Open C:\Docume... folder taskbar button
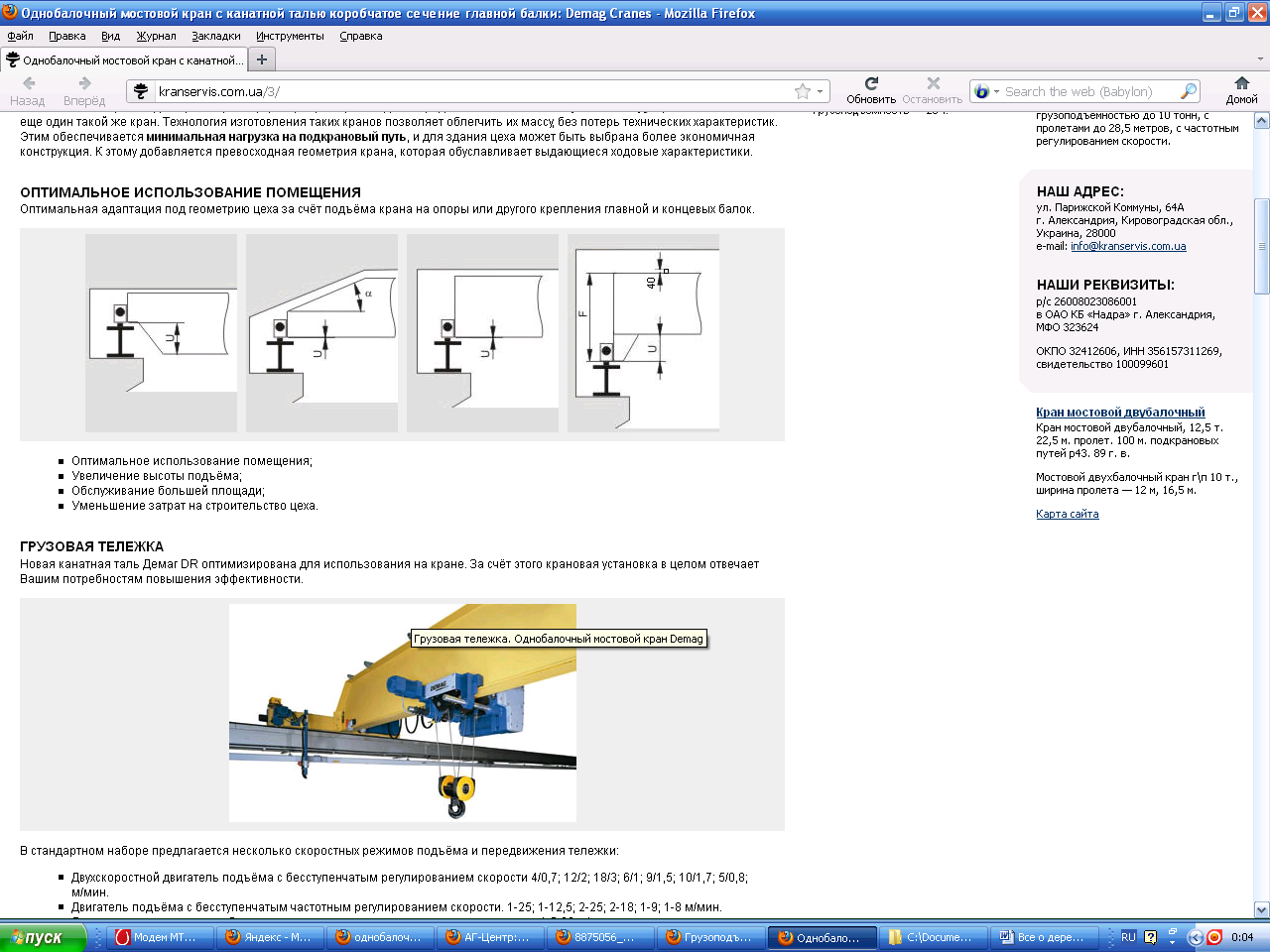Image resolution: width=1270 pixels, height=952 pixels. pyautogui.click(x=933, y=937)
